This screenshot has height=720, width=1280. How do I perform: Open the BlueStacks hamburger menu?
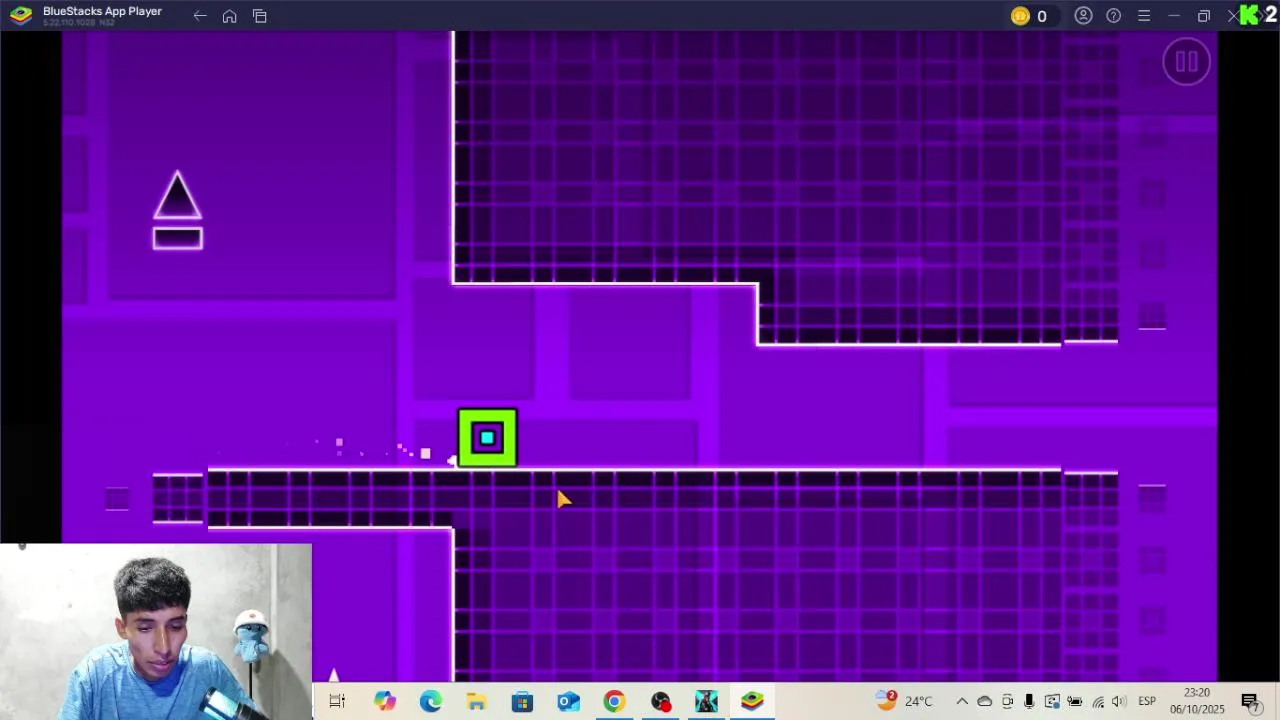pyautogui.click(x=1144, y=16)
